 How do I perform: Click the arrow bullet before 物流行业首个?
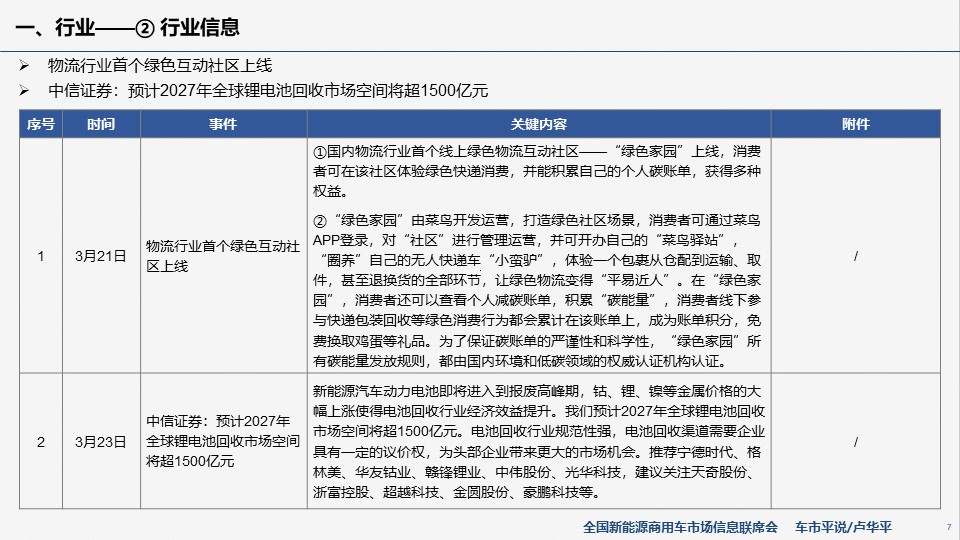(24, 66)
